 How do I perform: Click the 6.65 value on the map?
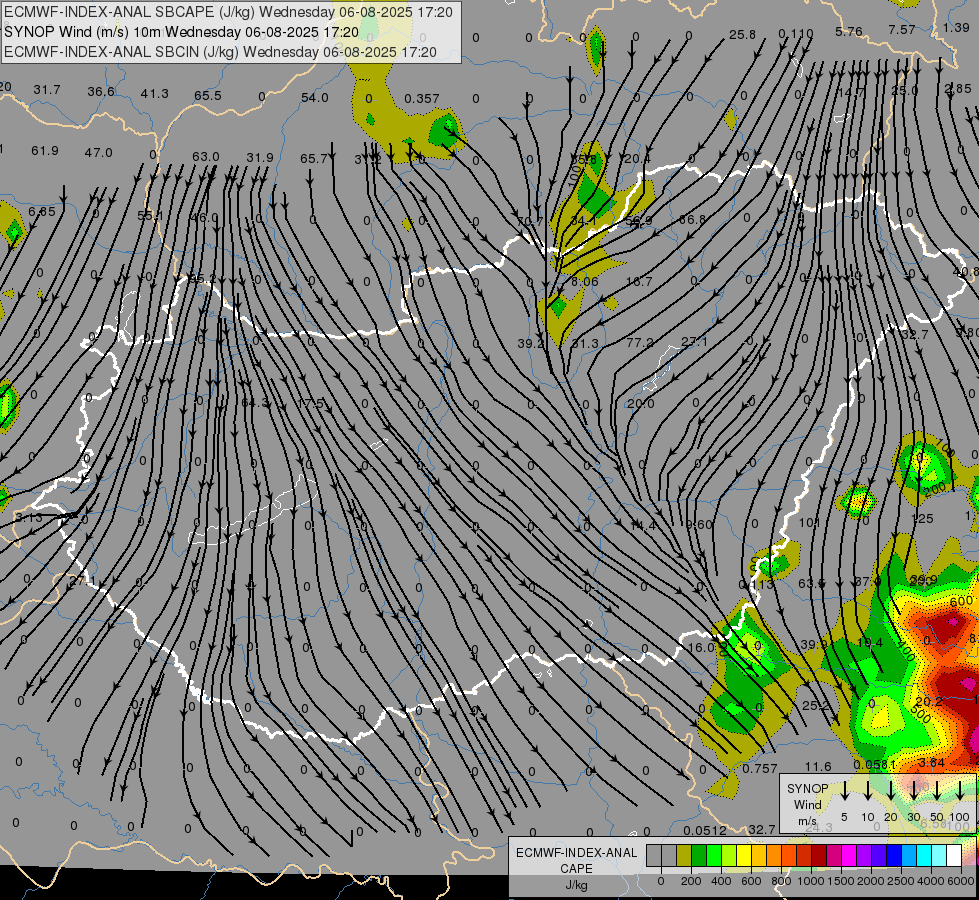(42, 212)
